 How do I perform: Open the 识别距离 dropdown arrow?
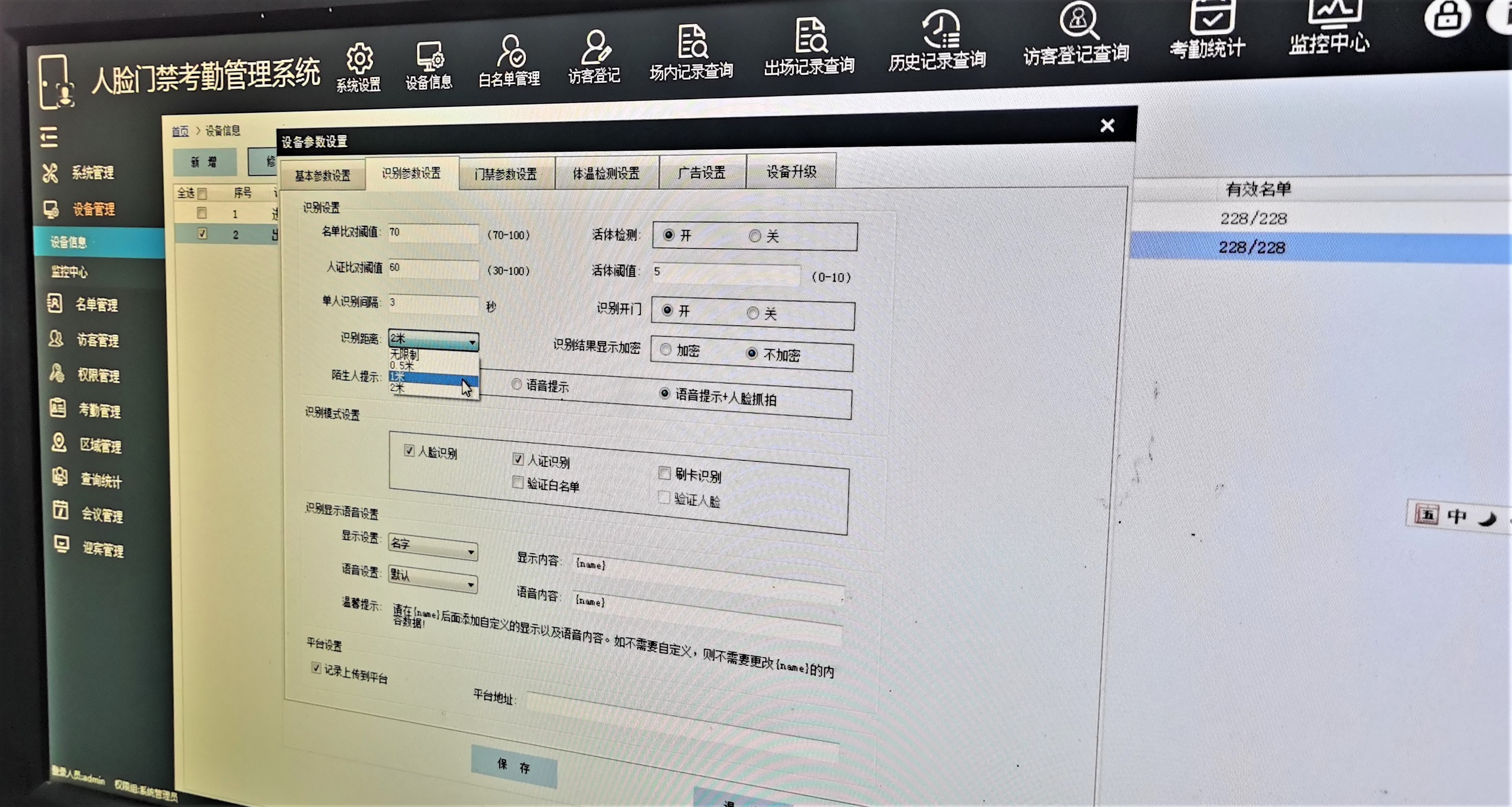(x=472, y=342)
